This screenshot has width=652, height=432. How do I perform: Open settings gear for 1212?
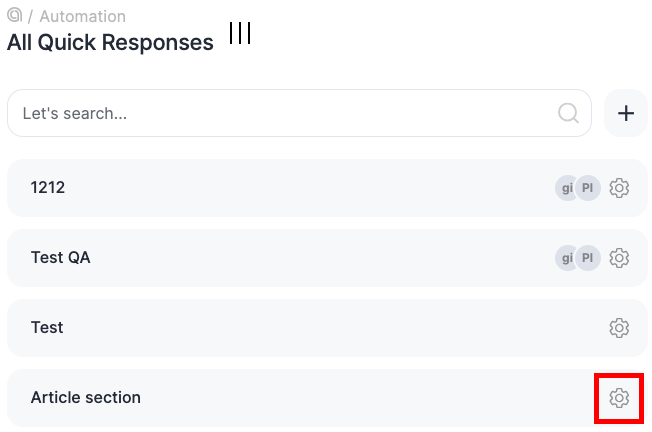(619, 188)
